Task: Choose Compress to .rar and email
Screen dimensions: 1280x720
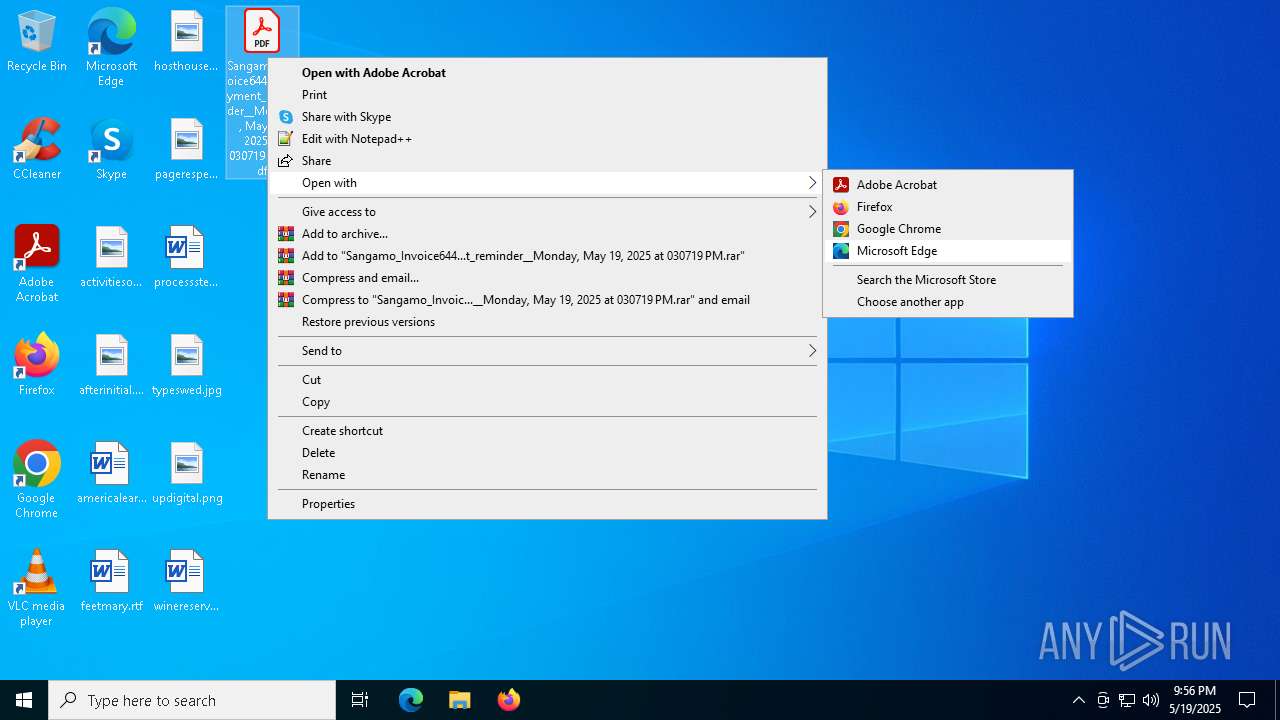Action: [547, 300]
